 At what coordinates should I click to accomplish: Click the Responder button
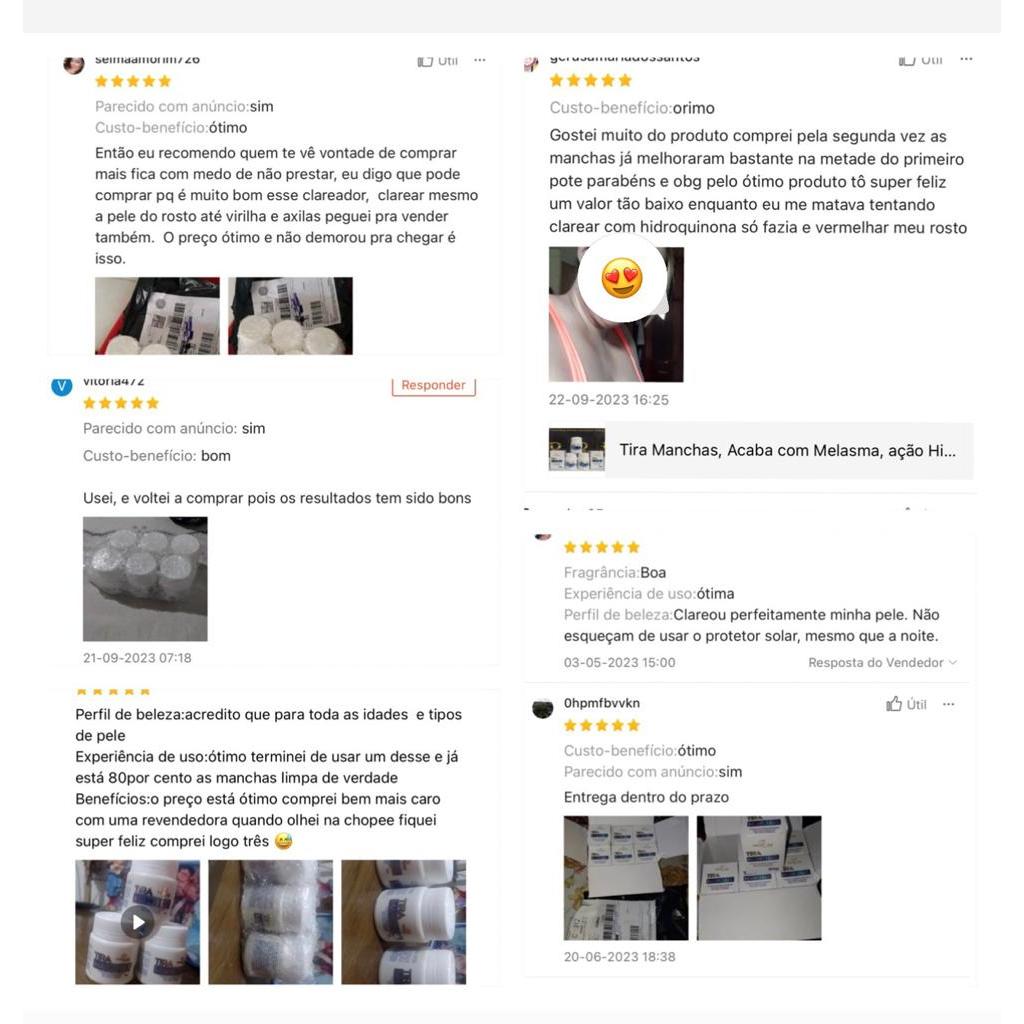[434, 386]
